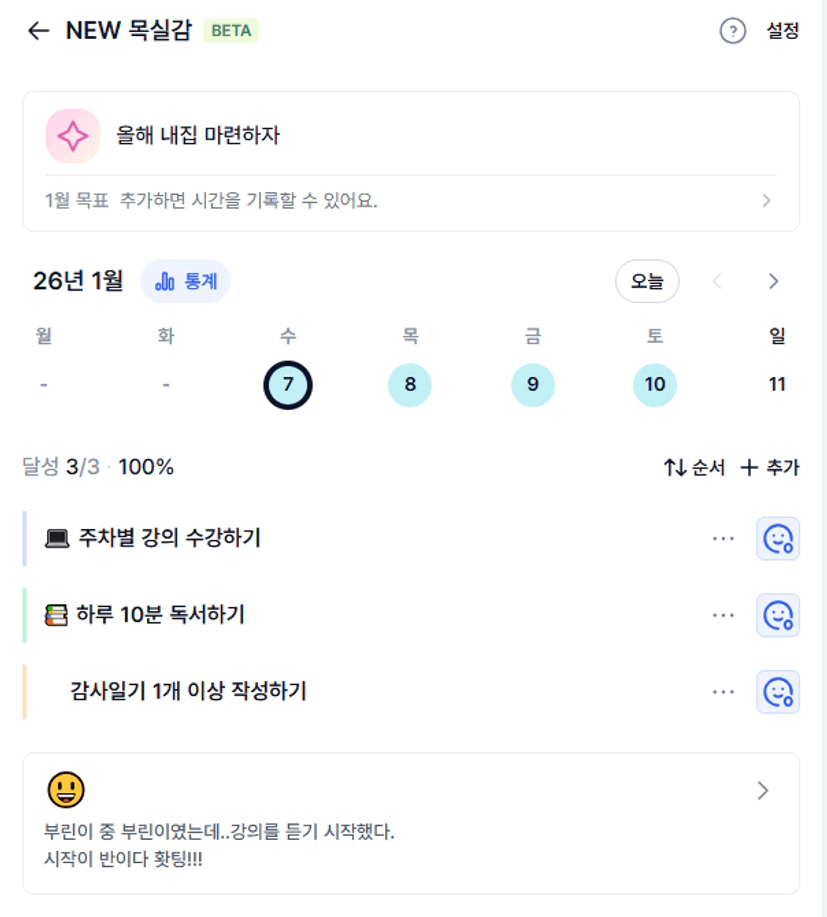The height and width of the screenshot is (917, 827).
Task: Click the laptop icon on the lecture task
Action: coord(57,538)
